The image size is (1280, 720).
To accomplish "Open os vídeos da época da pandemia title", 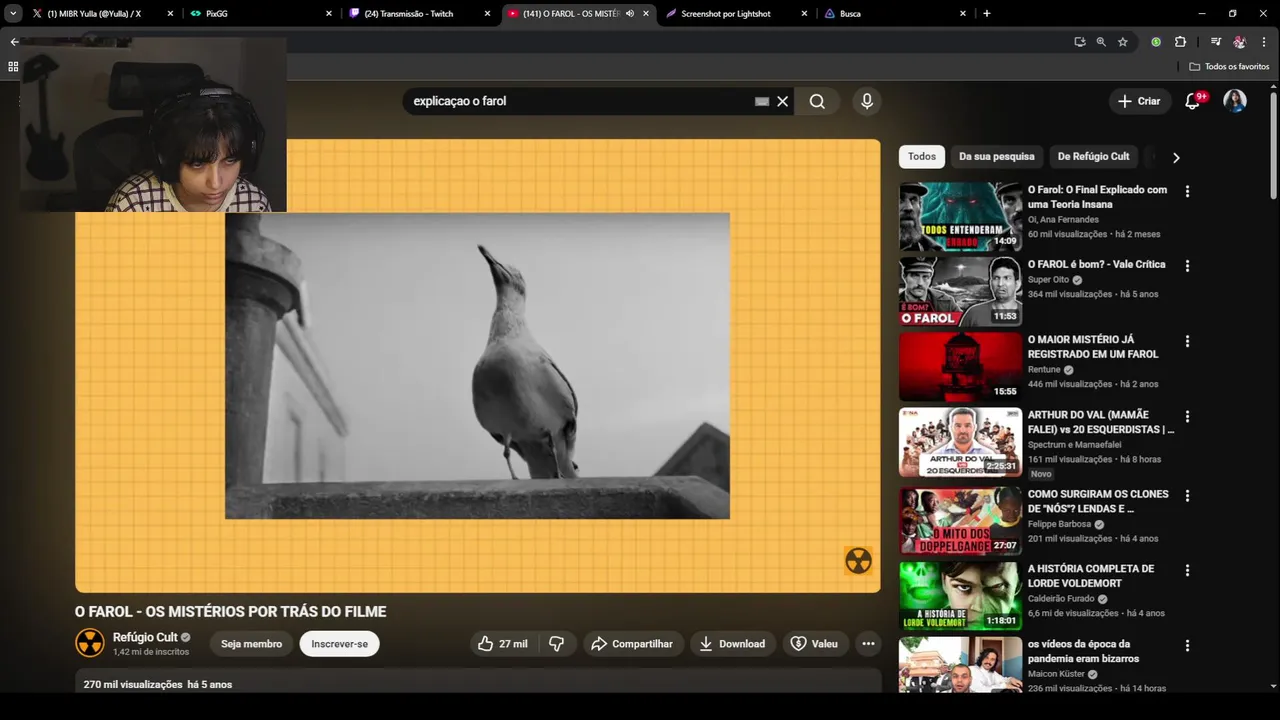I will click(x=1083, y=651).
